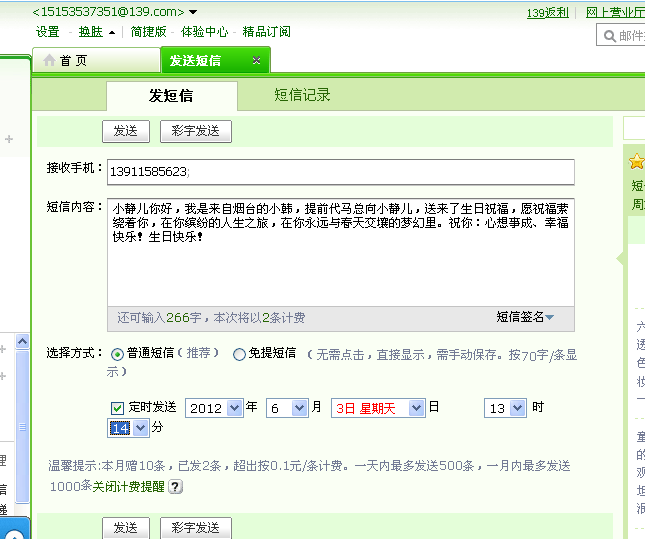
Task: Focus the 接收手机 phone number field
Action: pos(341,172)
